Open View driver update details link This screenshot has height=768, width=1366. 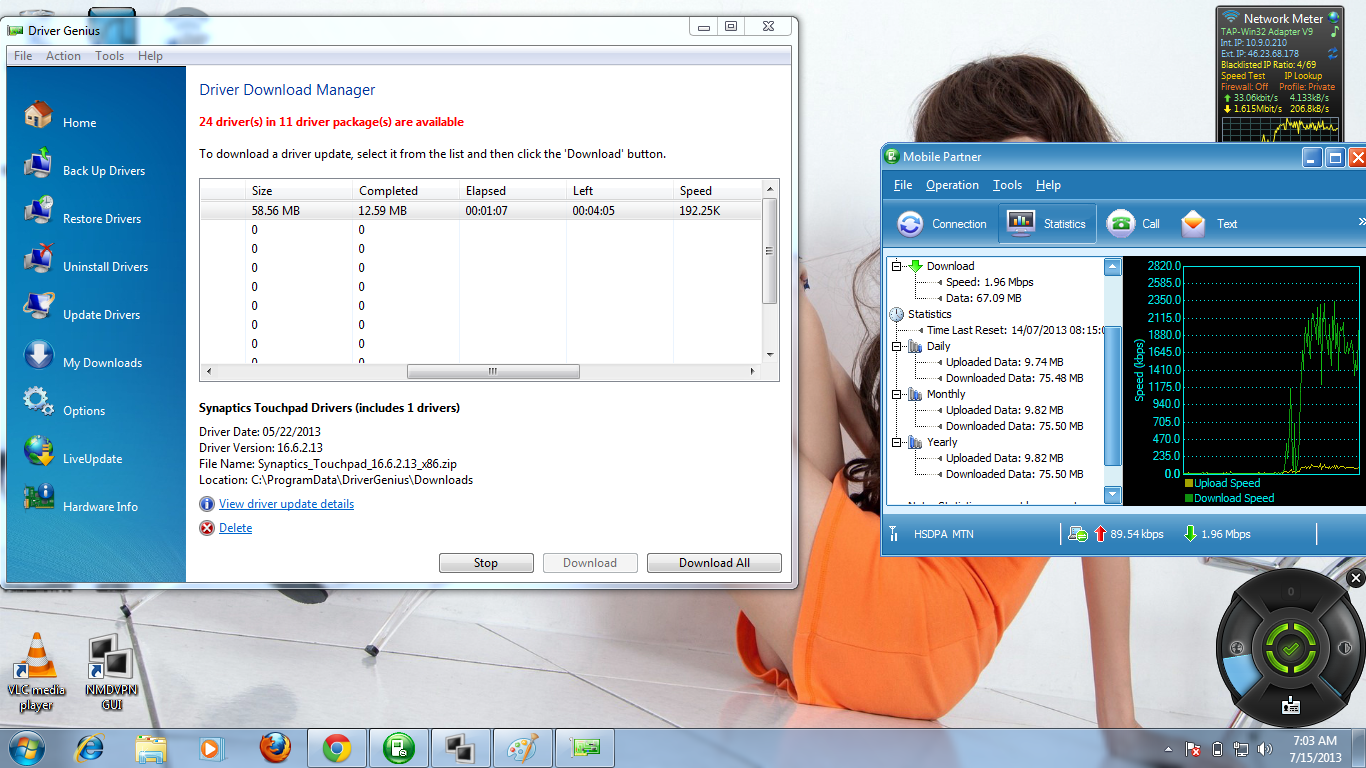point(286,504)
